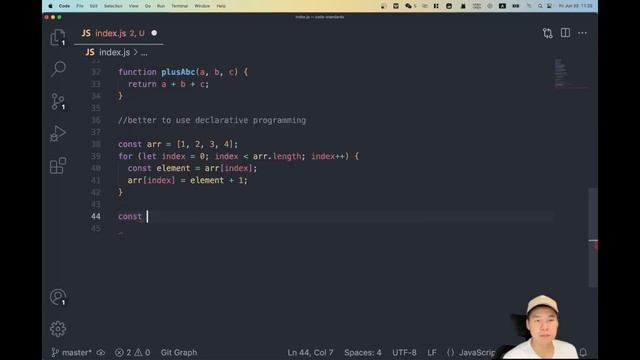Open the Run and Debug view
640x360 pixels.
[58, 133]
